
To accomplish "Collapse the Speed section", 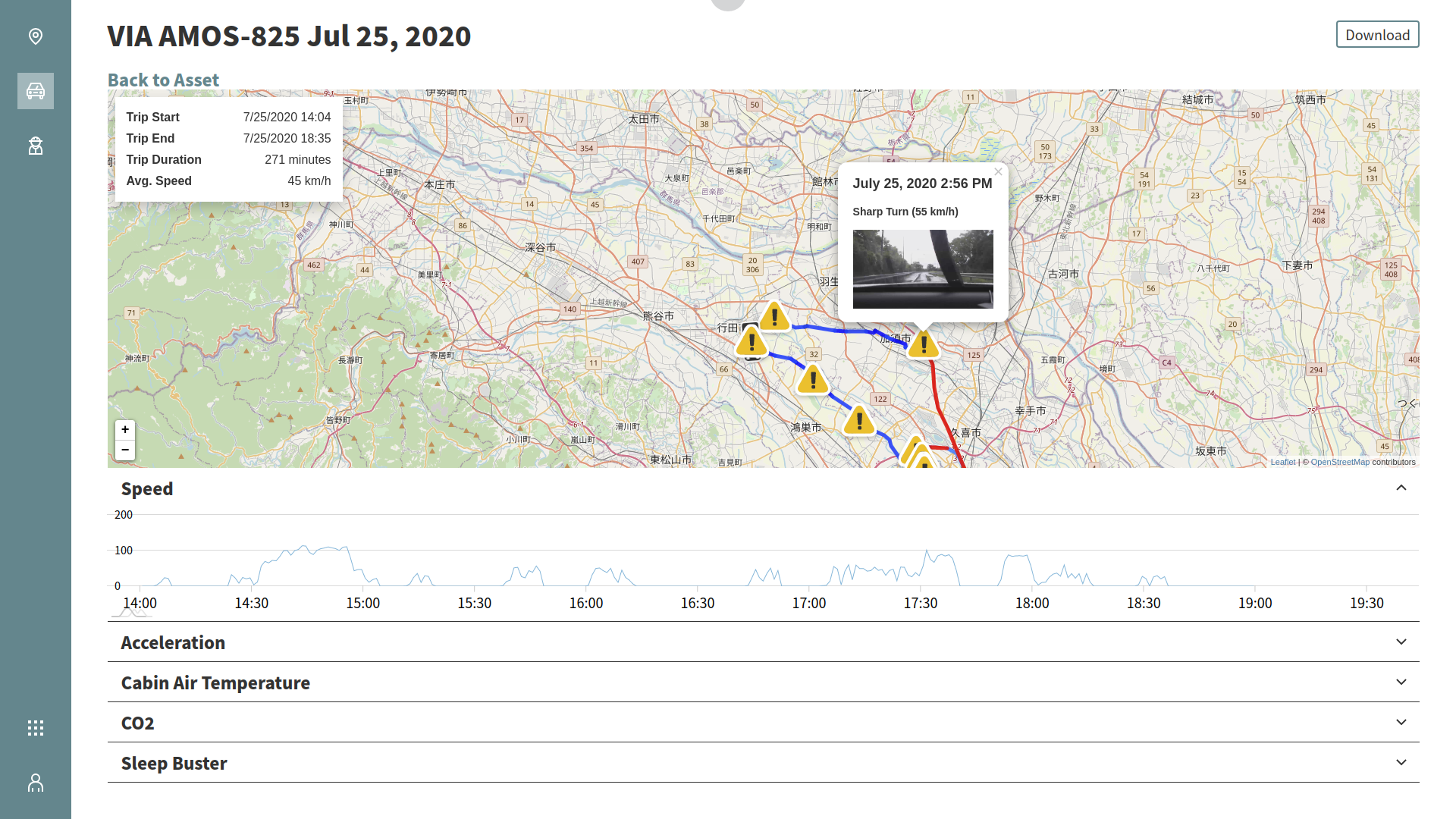I will click(x=1401, y=488).
